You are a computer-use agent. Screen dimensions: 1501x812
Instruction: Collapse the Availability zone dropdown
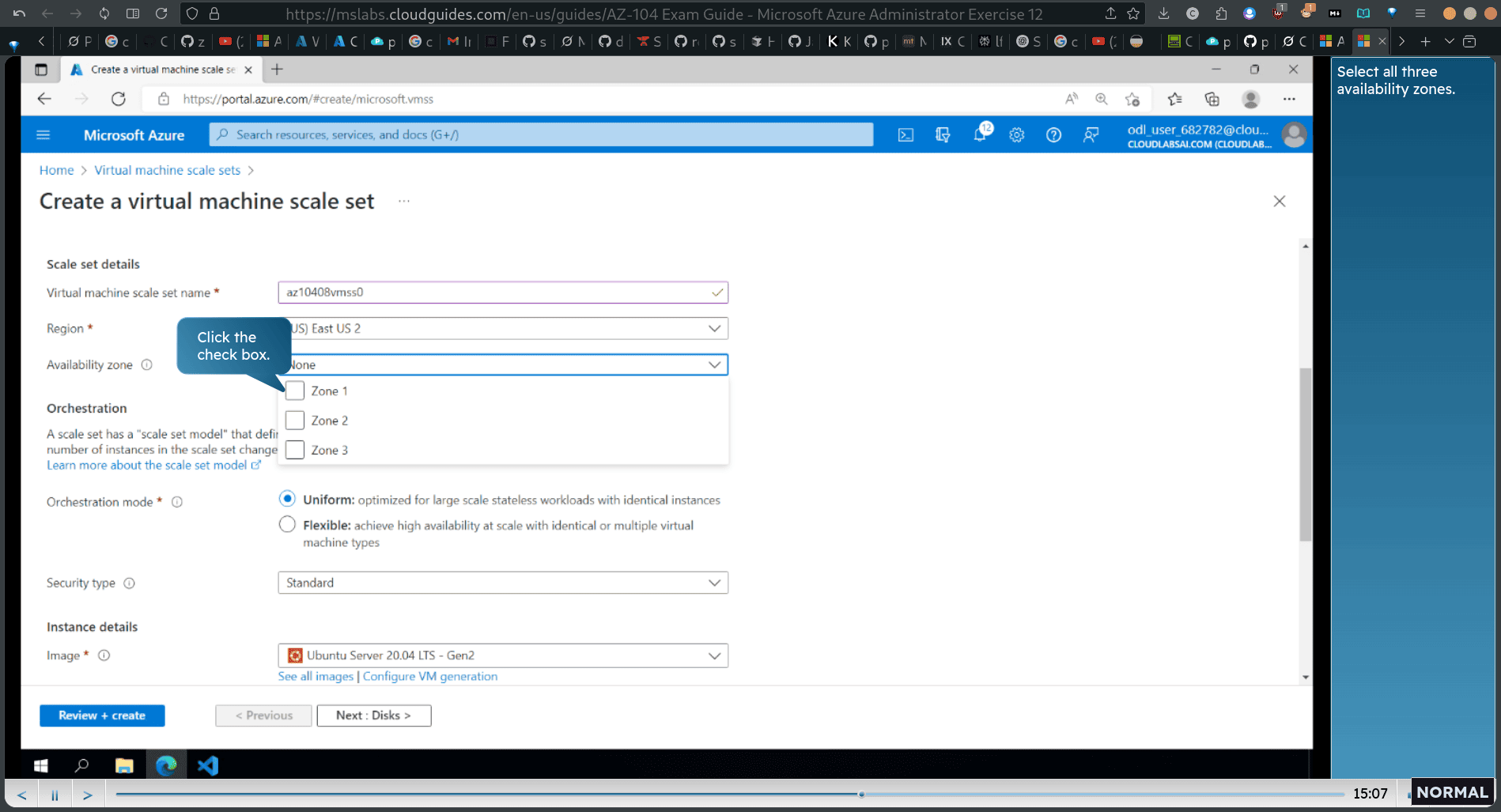(x=503, y=364)
